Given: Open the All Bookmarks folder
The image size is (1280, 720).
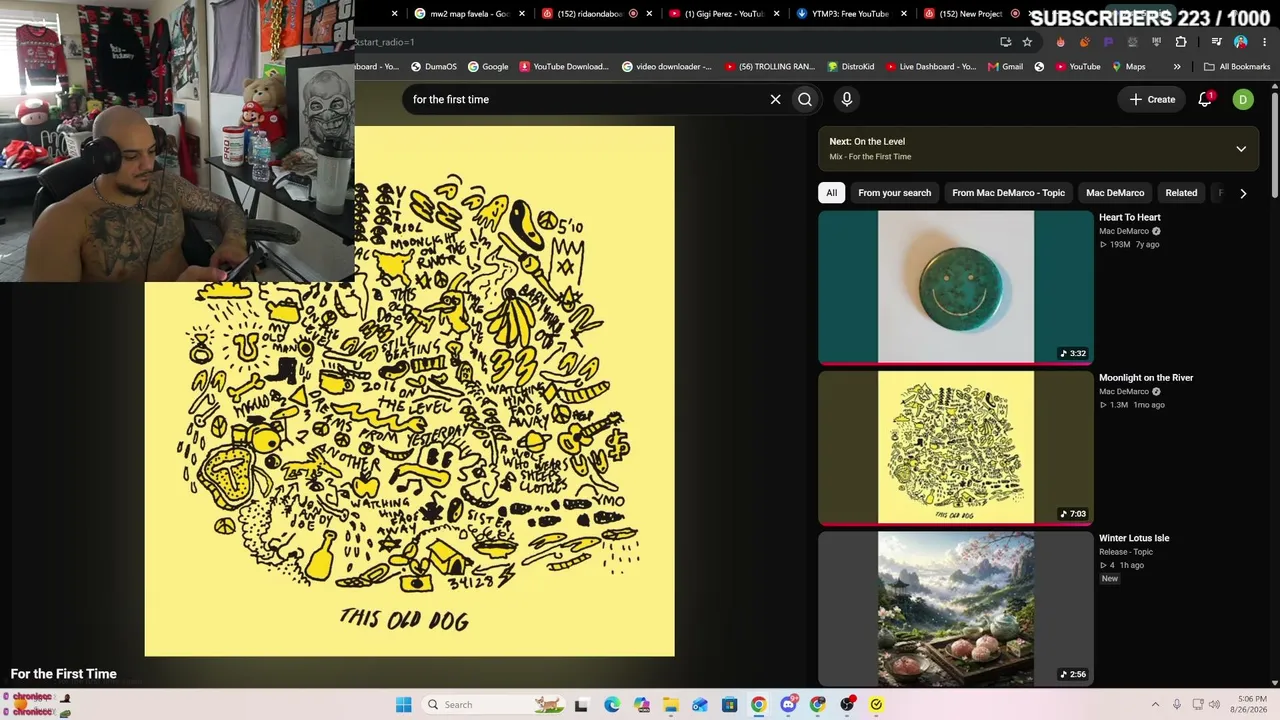Looking at the screenshot, I should pyautogui.click(x=1237, y=67).
